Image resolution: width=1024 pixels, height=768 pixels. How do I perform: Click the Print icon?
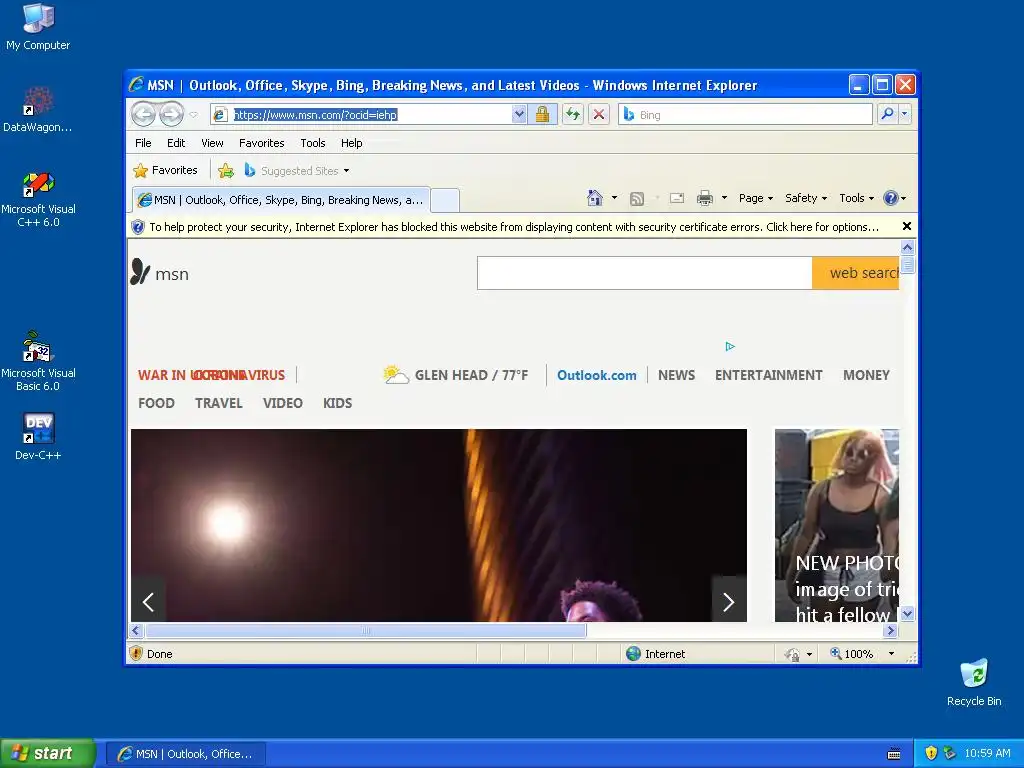[x=705, y=198]
